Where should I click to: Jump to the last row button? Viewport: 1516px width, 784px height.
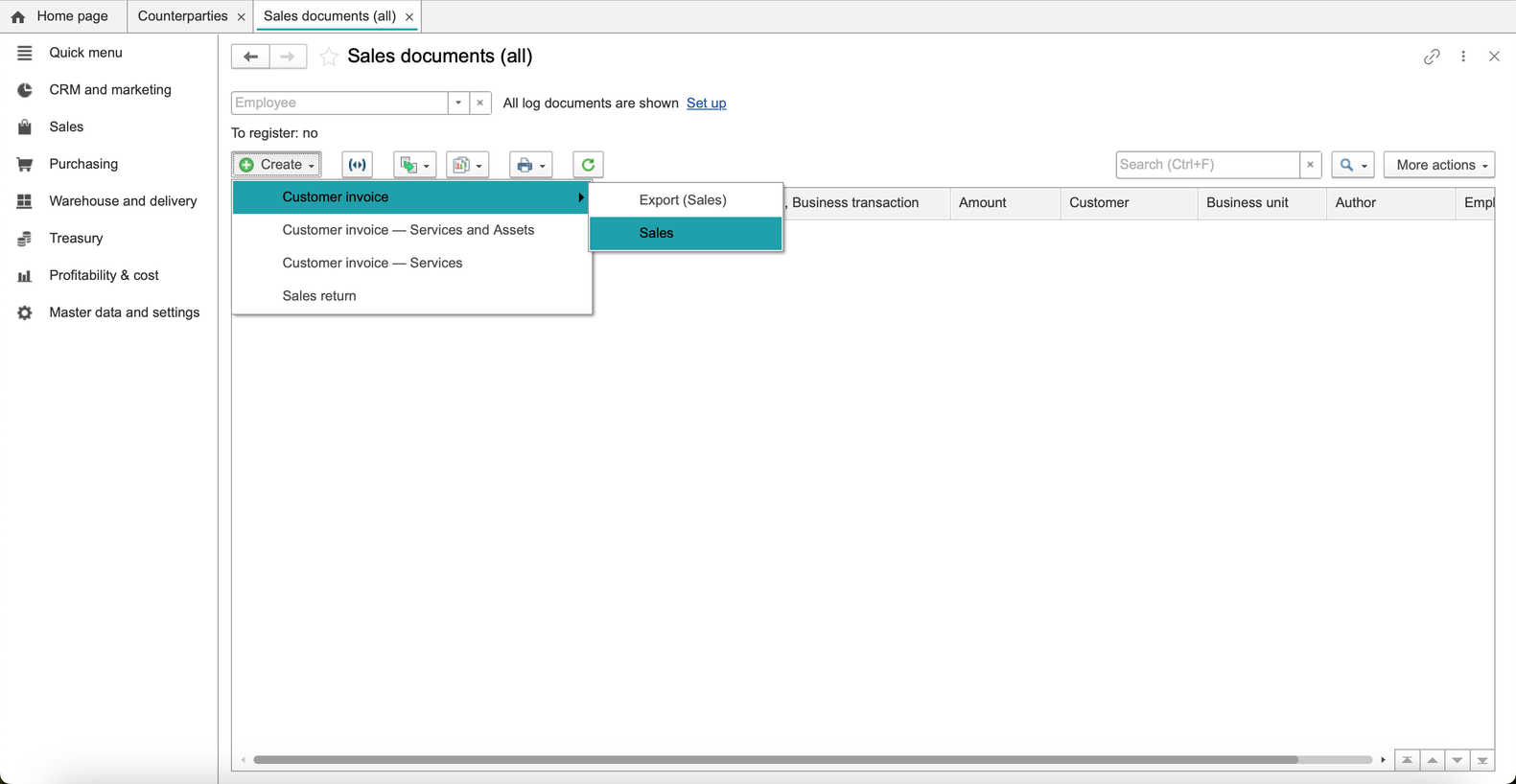[x=1482, y=760]
